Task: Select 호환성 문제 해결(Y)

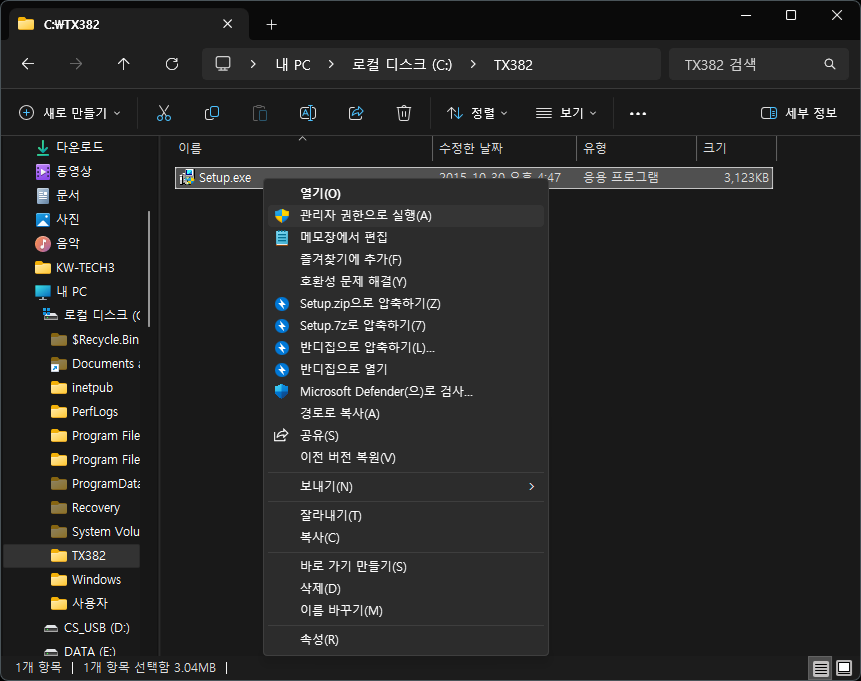Action: (x=406, y=282)
